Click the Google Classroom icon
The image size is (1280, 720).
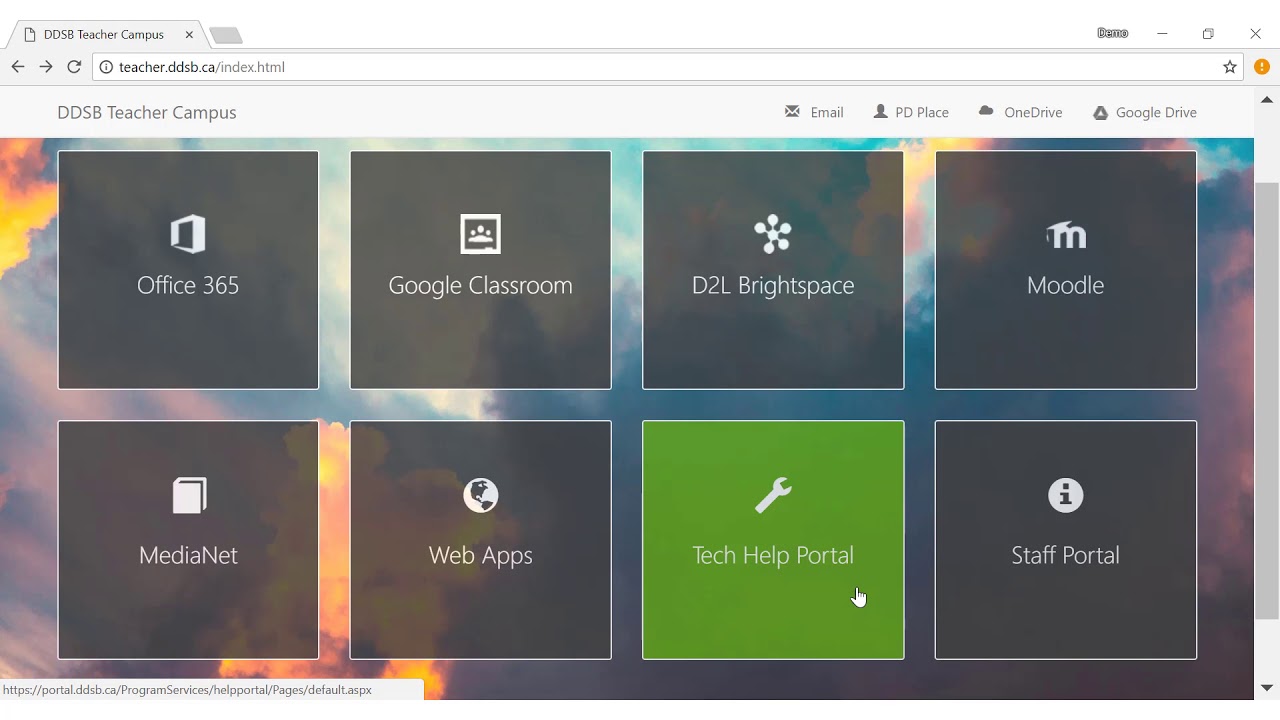click(480, 234)
